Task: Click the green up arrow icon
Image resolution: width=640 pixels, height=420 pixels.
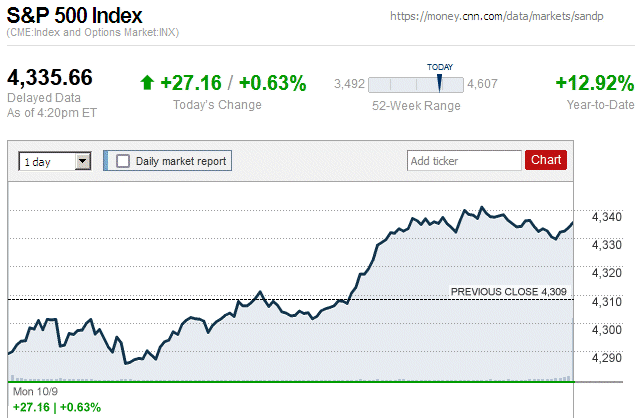Action: (148, 83)
